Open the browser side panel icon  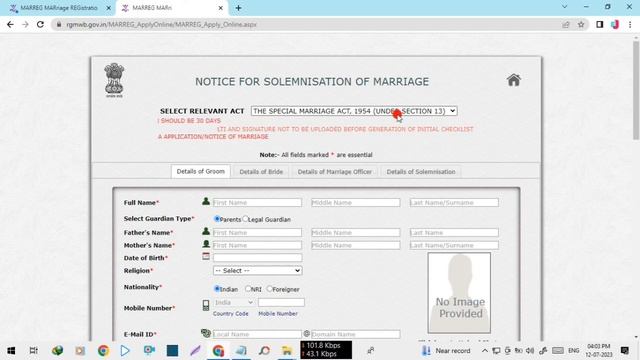point(600,24)
